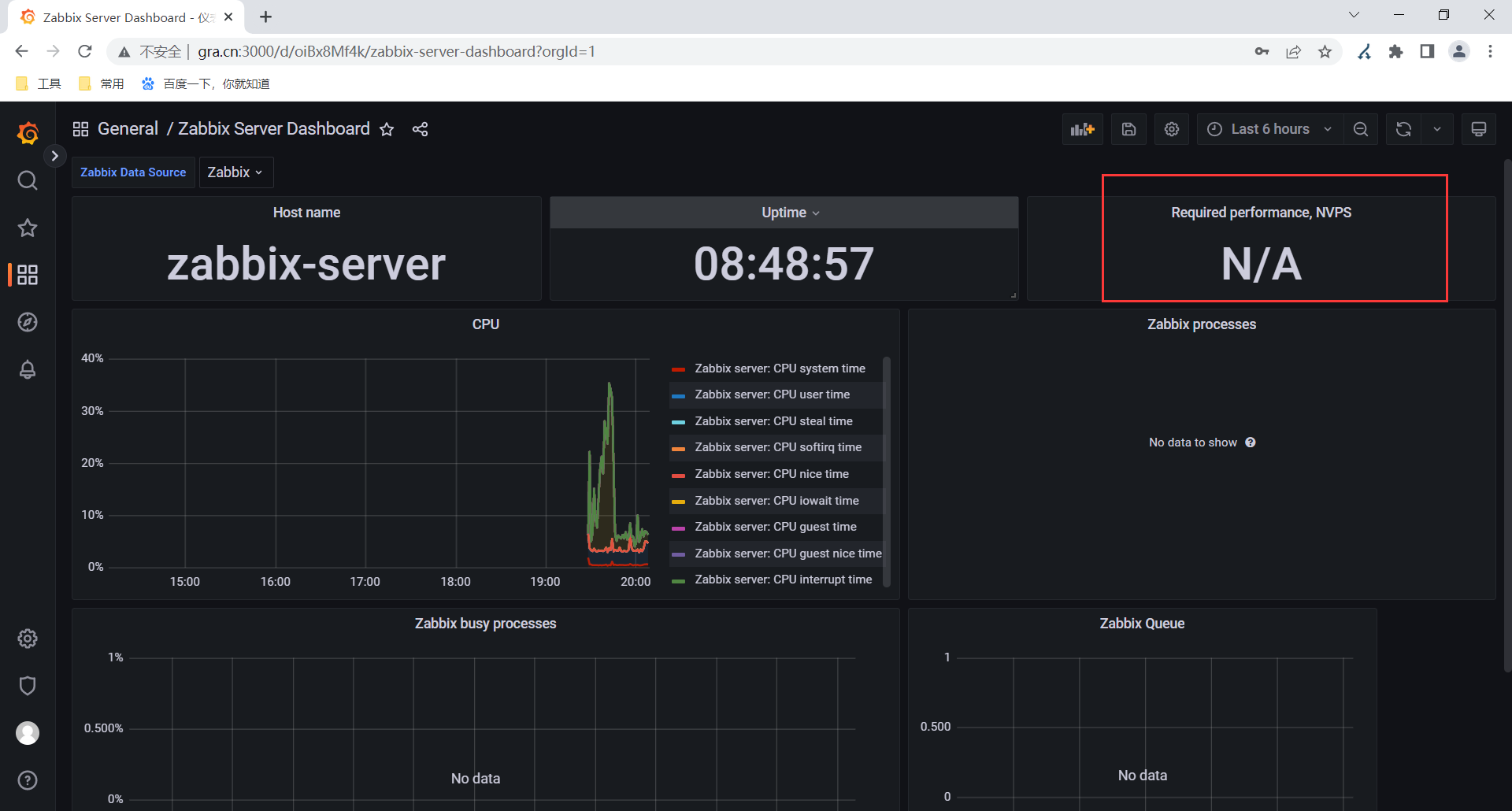Open the 常用 bookmarks folder
The width and height of the screenshot is (1512, 811).
tap(102, 83)
